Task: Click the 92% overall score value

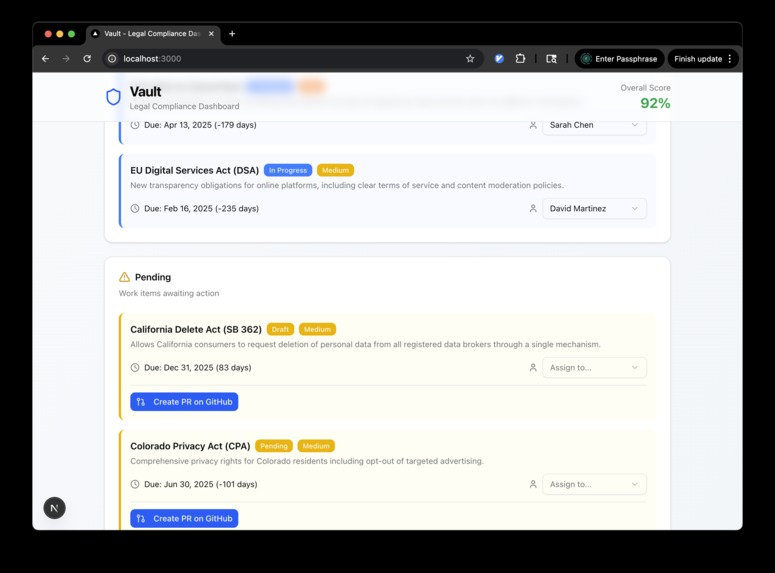Action: click(x=655, y=103)
